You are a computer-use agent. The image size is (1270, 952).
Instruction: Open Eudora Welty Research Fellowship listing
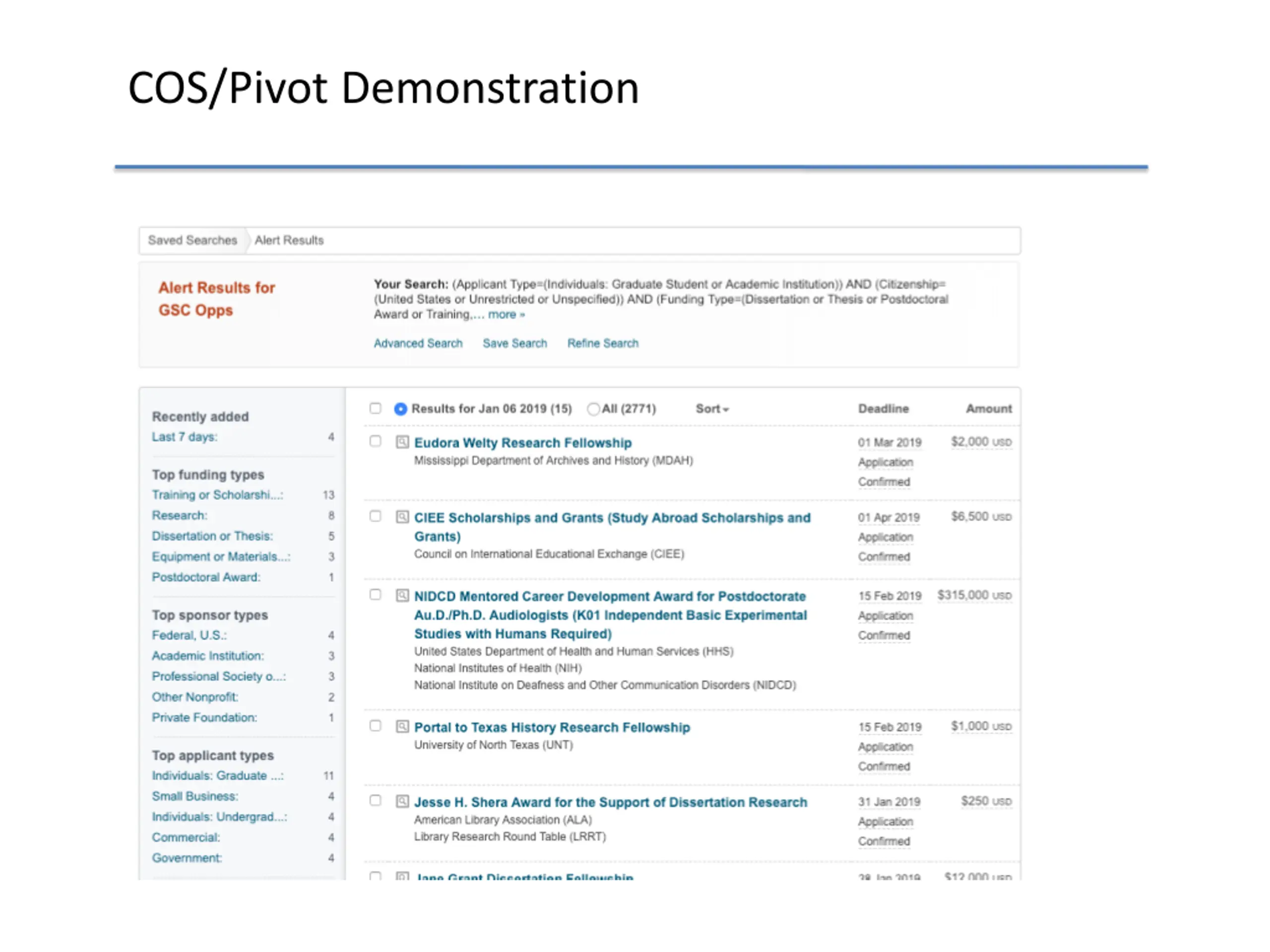tap(523, 443)
